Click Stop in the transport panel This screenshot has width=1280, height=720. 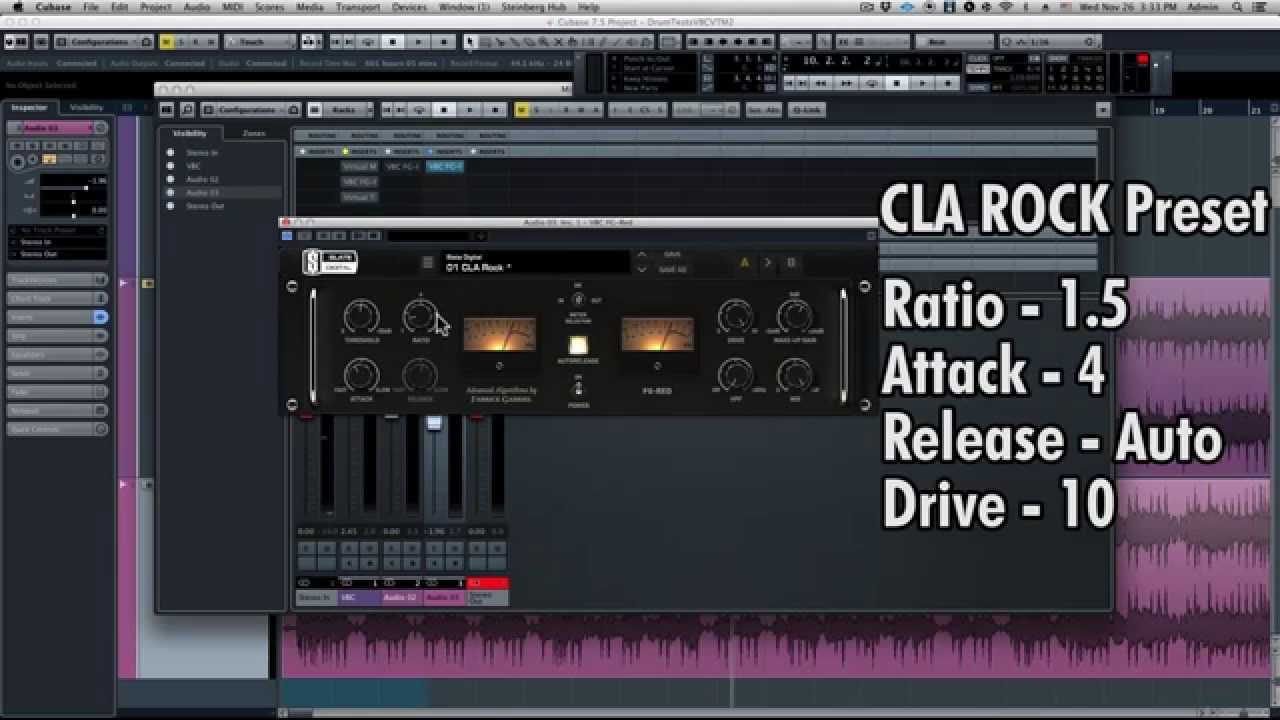897,84
